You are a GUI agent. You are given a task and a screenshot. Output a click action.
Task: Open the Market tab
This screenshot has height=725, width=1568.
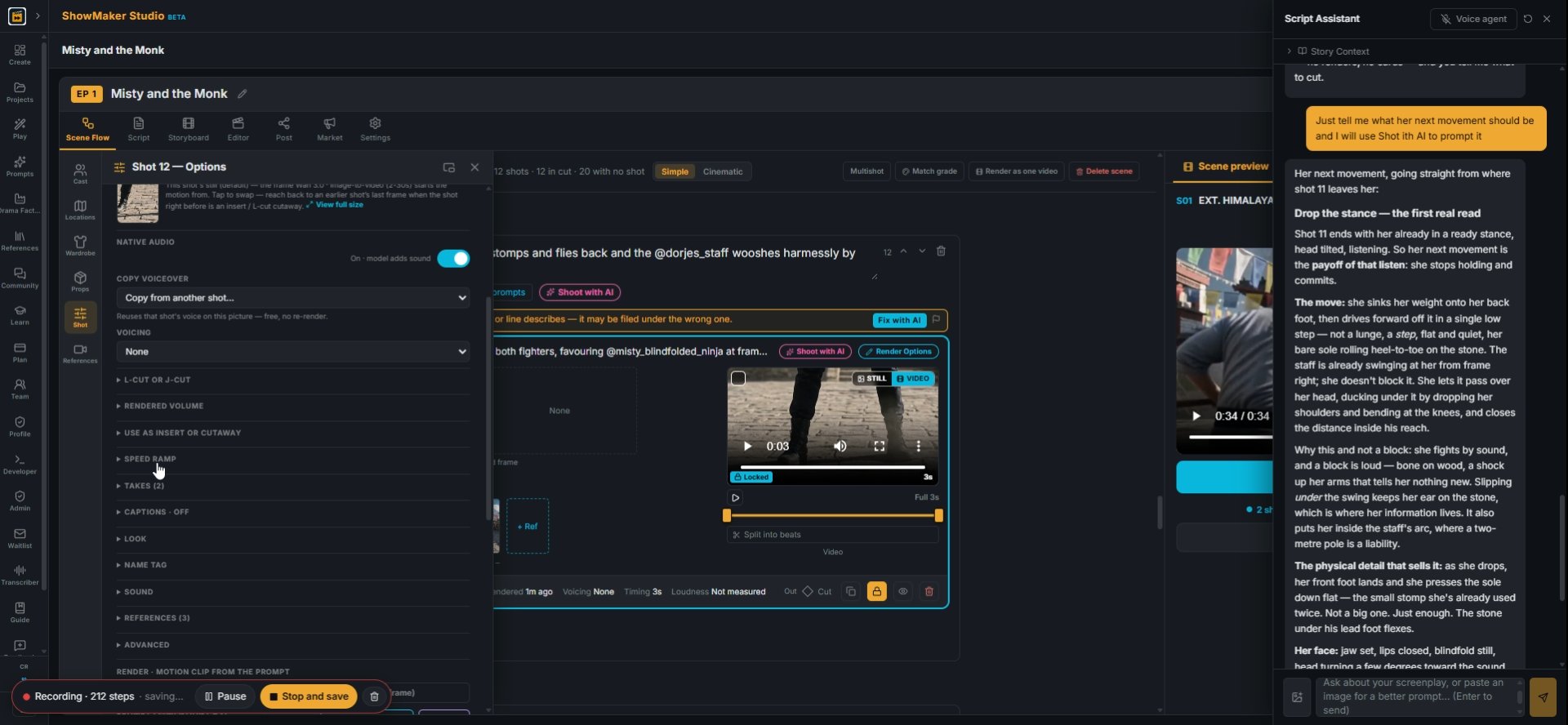(330, 130)
